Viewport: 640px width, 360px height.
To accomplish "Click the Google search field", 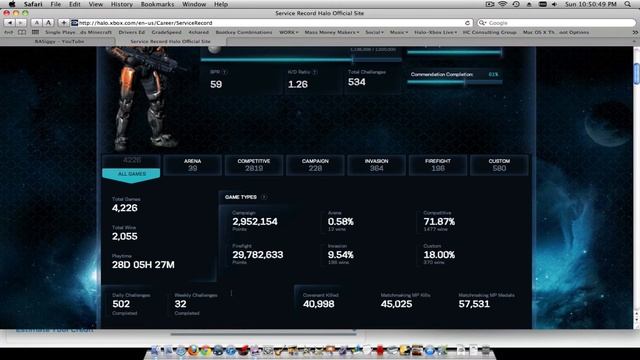I will 557,23.
